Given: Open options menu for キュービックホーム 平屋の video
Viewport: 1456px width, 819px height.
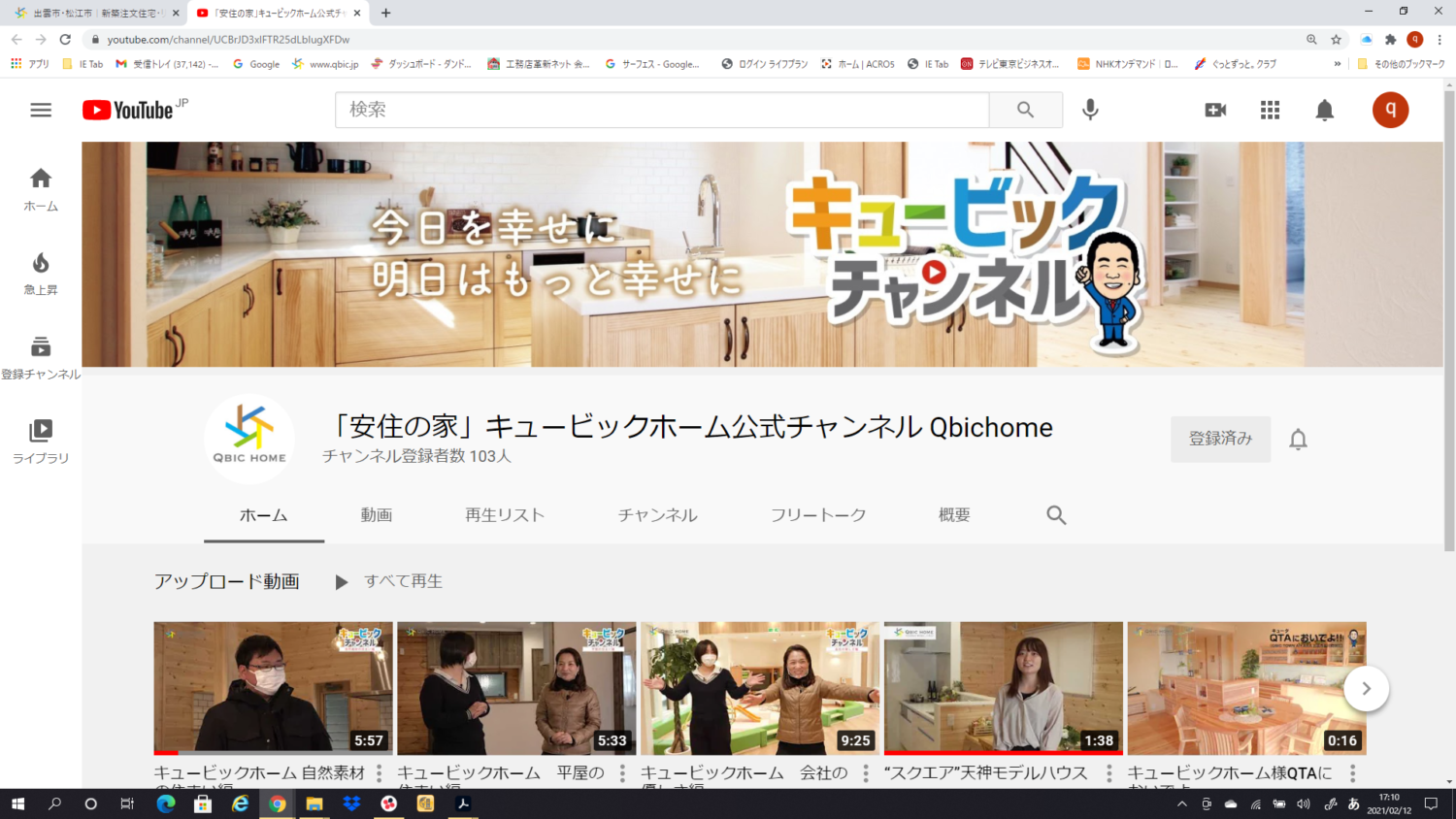Looking at the screenshot, I should (x=622, y=773).
